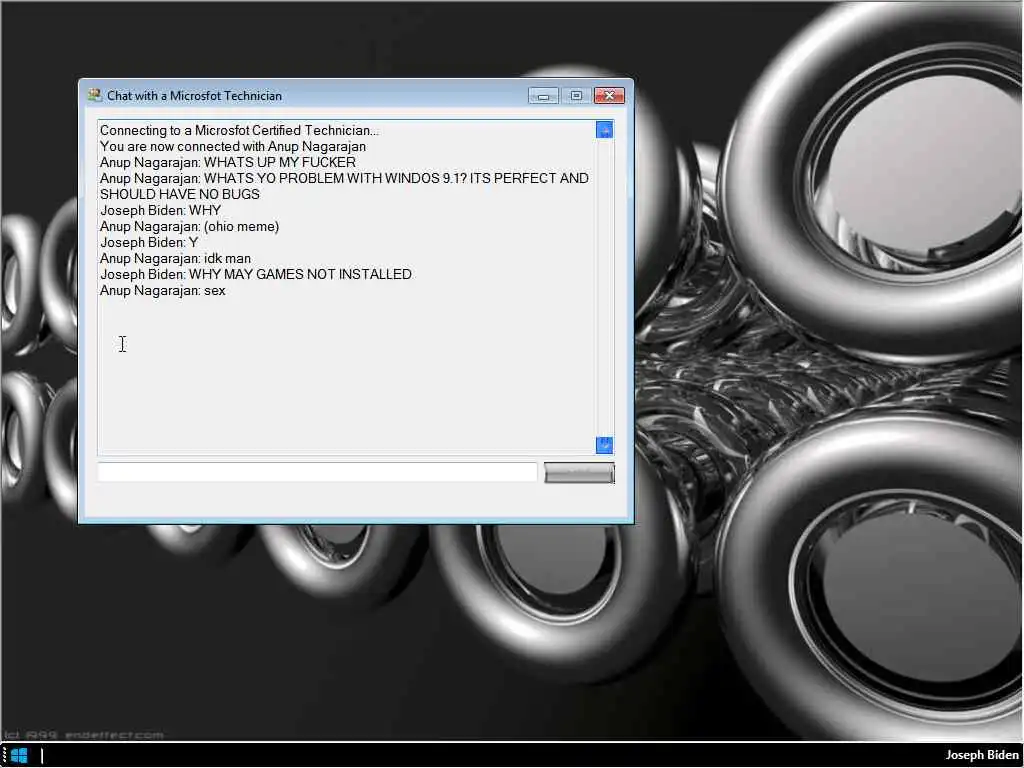Click the 'Joseph Biden: Y' message
The height and width of the screenshot is (768, 1024).
click(x=149, y=242)
